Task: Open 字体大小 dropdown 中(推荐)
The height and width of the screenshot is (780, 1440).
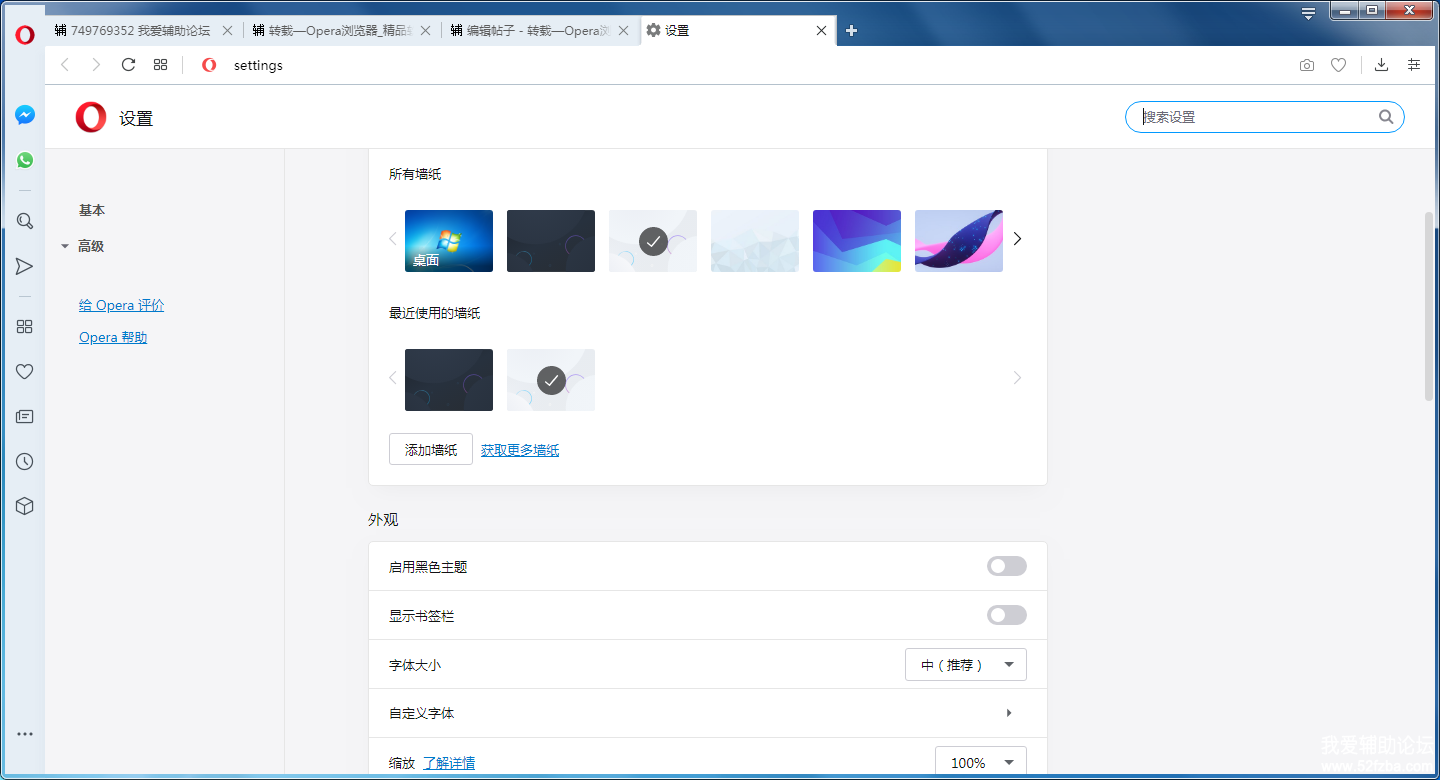Action: pyautogui.click(x=966, y=665)
